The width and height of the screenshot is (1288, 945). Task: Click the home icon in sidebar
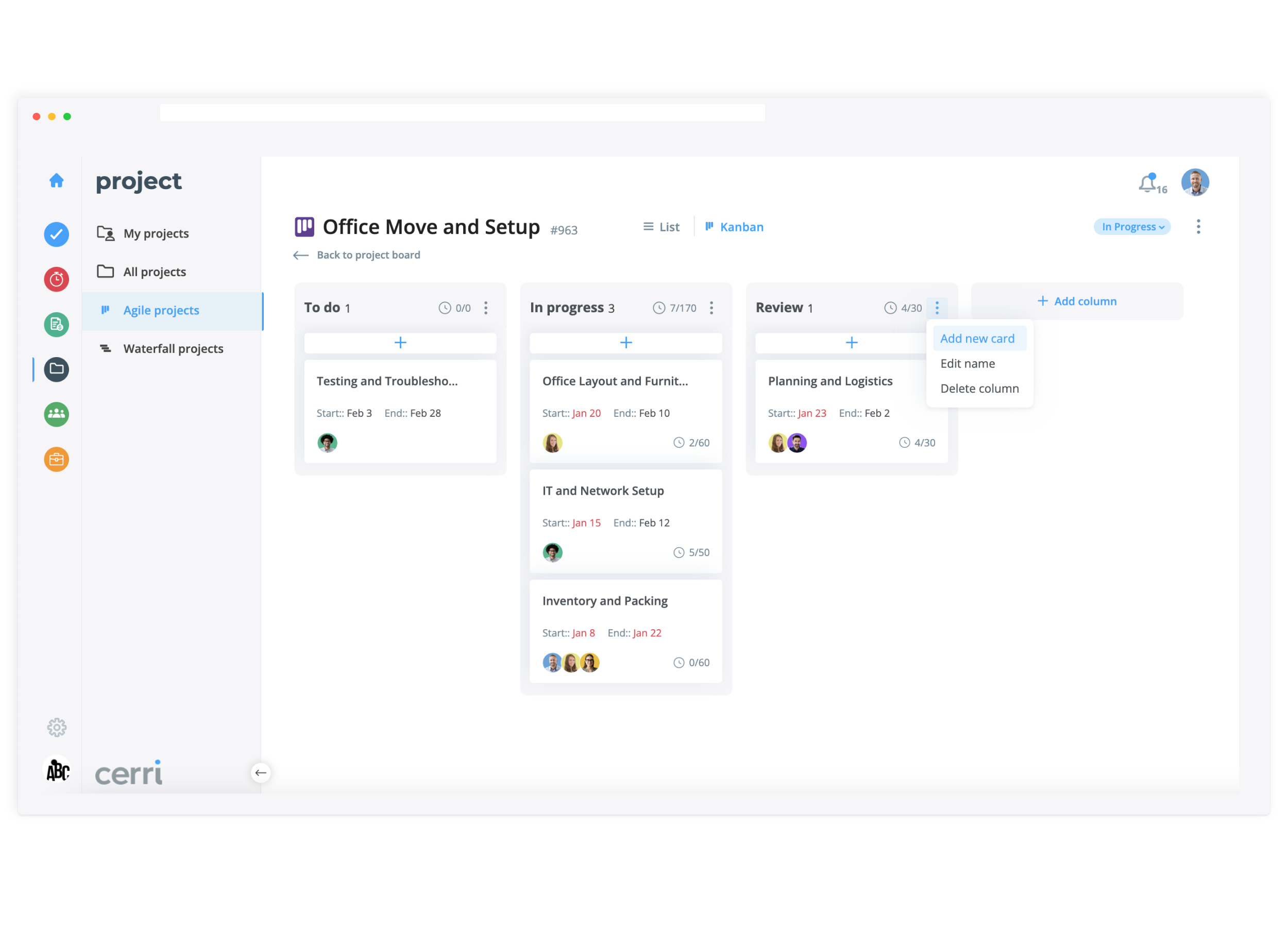[56, 181]
